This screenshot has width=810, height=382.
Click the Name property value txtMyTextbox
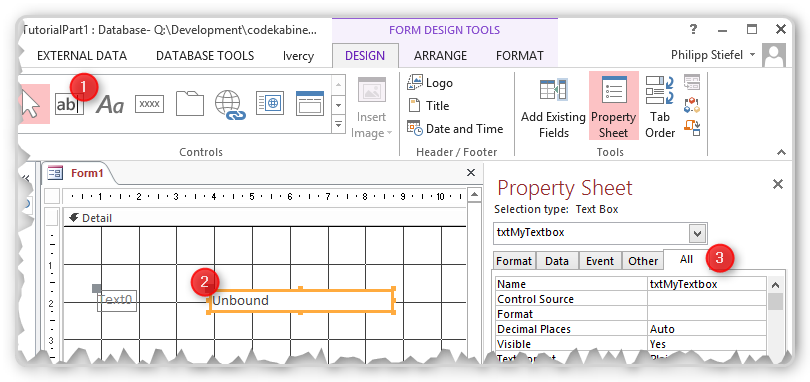(x=707, y=284)
